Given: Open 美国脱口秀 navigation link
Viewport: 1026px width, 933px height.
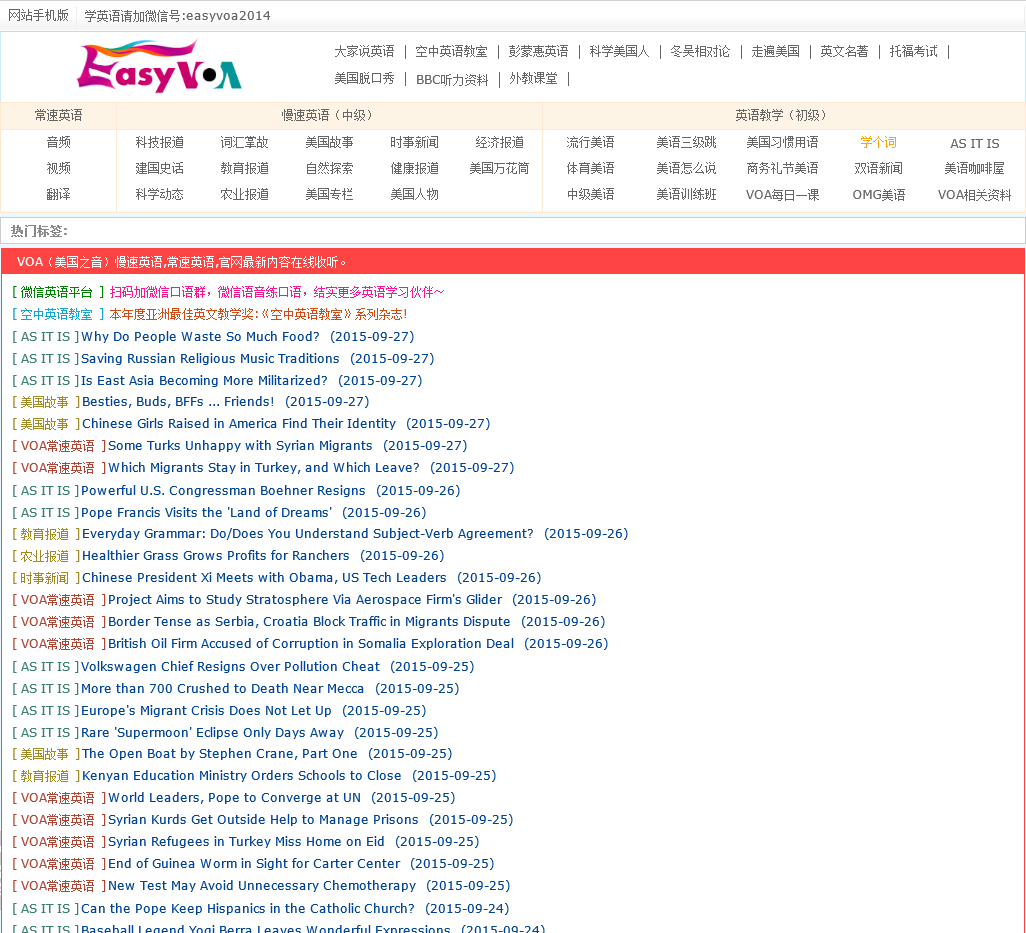Looking at the screenshot, I should 364,79.
